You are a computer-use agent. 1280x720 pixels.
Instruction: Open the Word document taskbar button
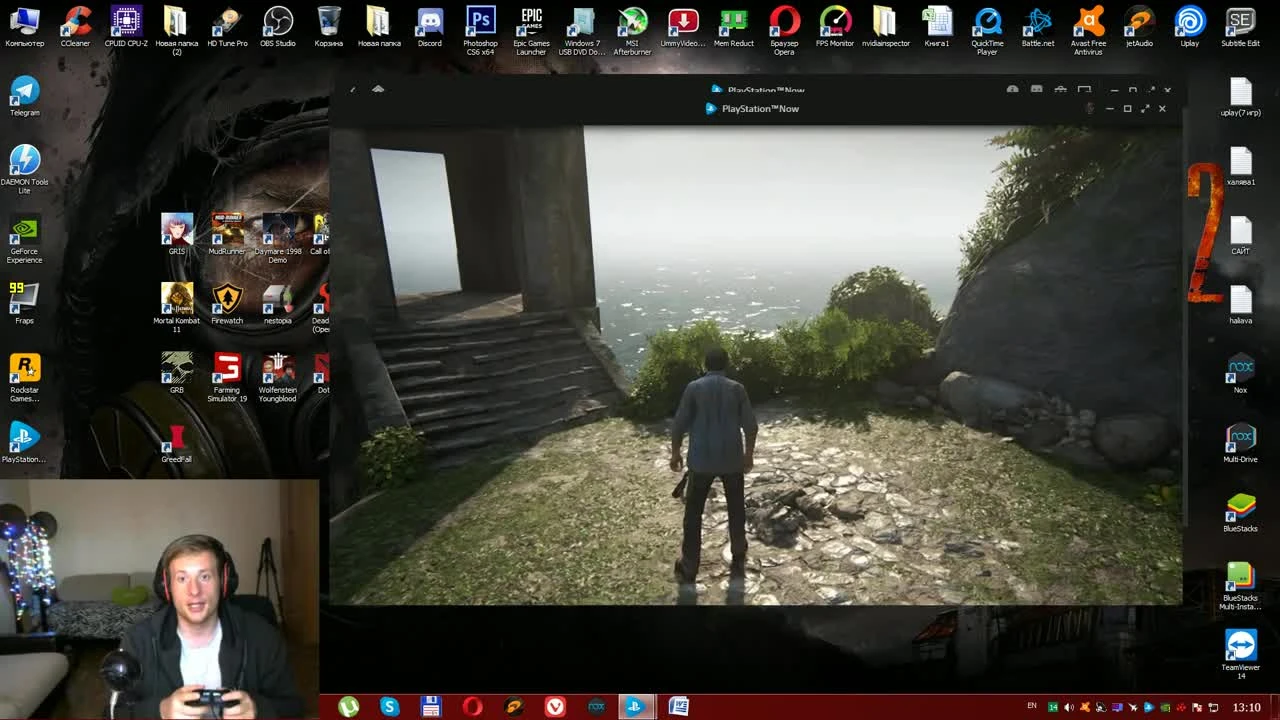click(x=678, y=706)
